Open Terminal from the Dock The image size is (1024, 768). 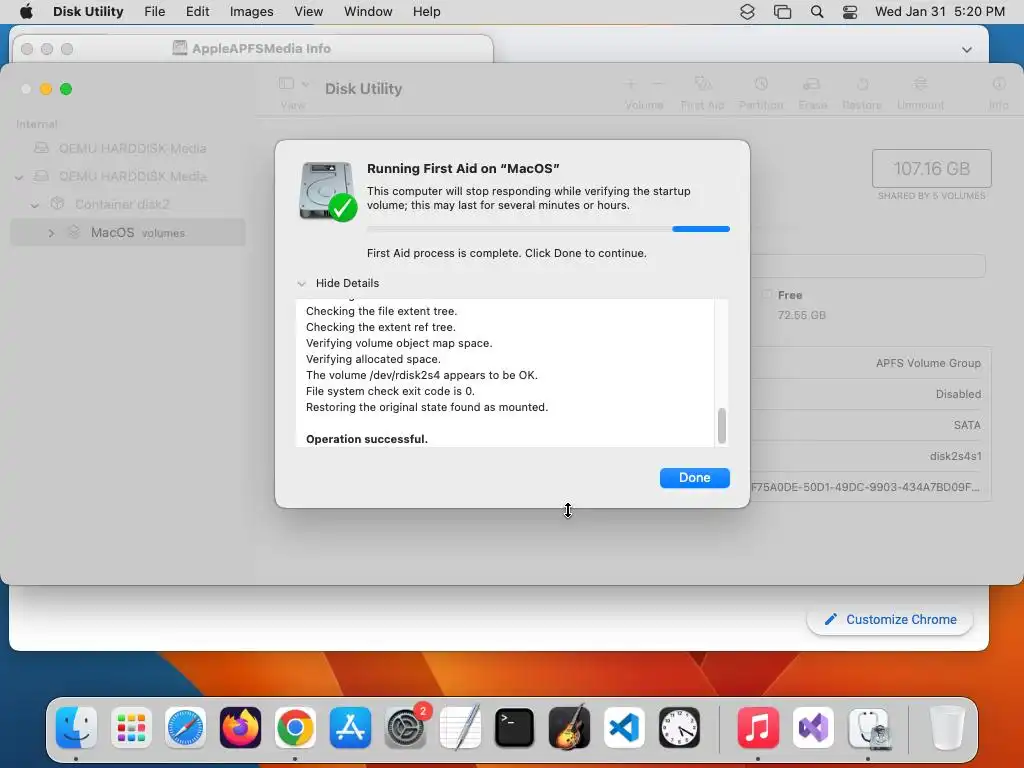pos(515,728)
